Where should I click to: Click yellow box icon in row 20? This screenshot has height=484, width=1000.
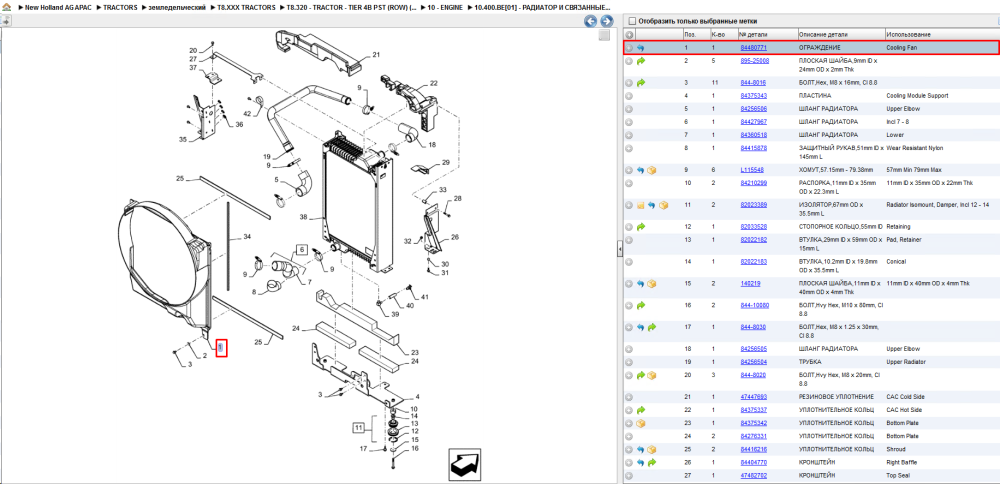point(652,376)
